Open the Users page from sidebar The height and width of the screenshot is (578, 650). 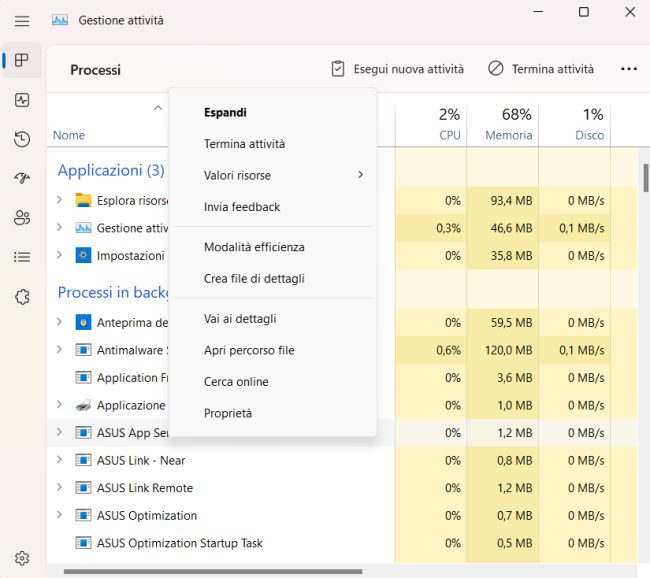point(22,217)
